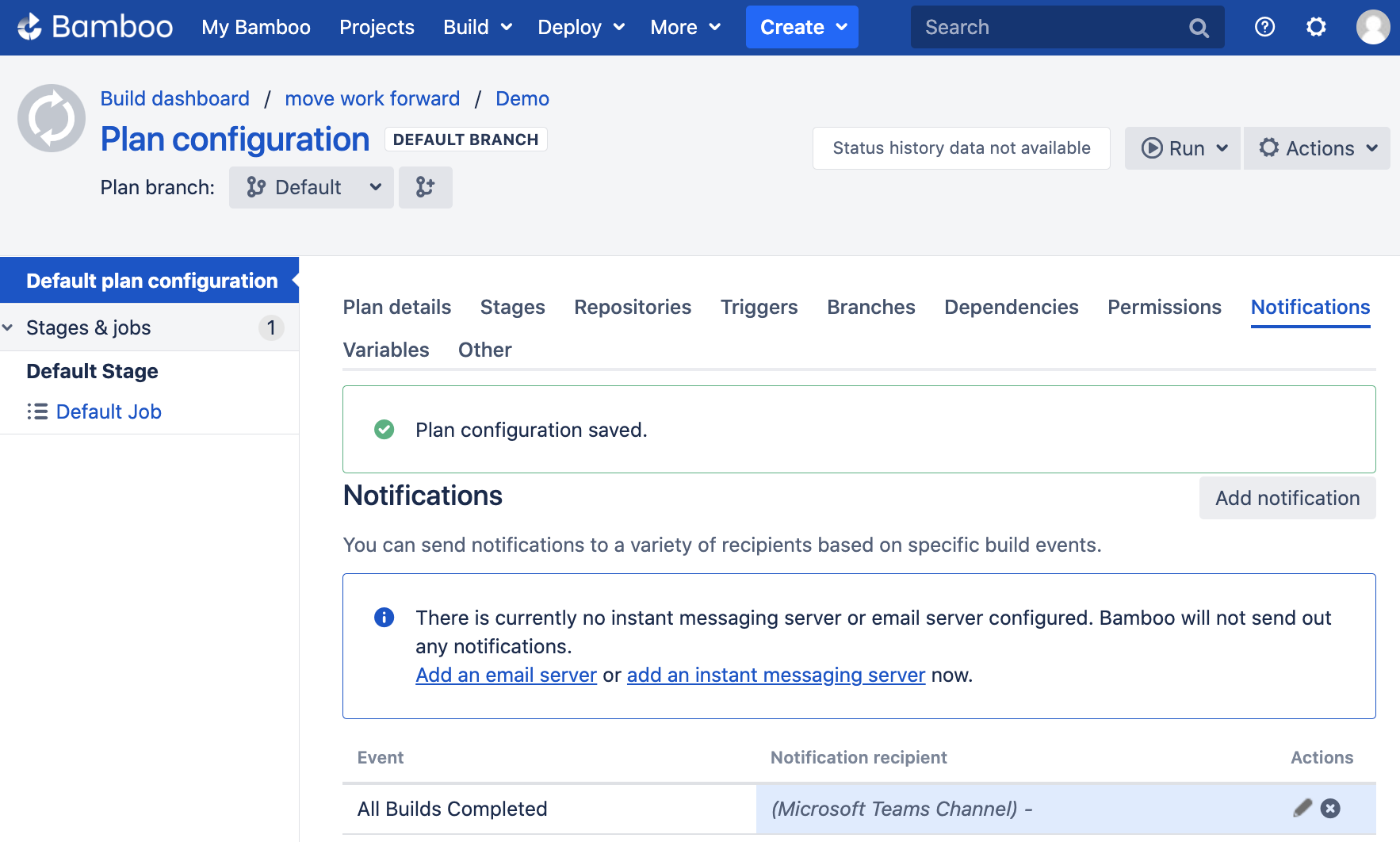
Task: Open the Deploy dropdown menu
Action: (x=581, y=27)
